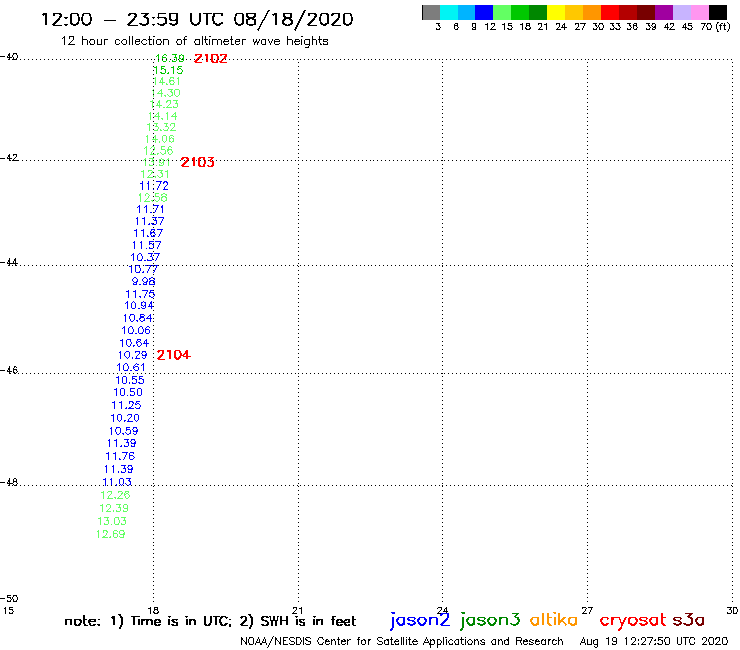740x650 pixels.
Task: Click the latitude axis label '-50'
Action: pyautogui.click(x=9, y=599)
